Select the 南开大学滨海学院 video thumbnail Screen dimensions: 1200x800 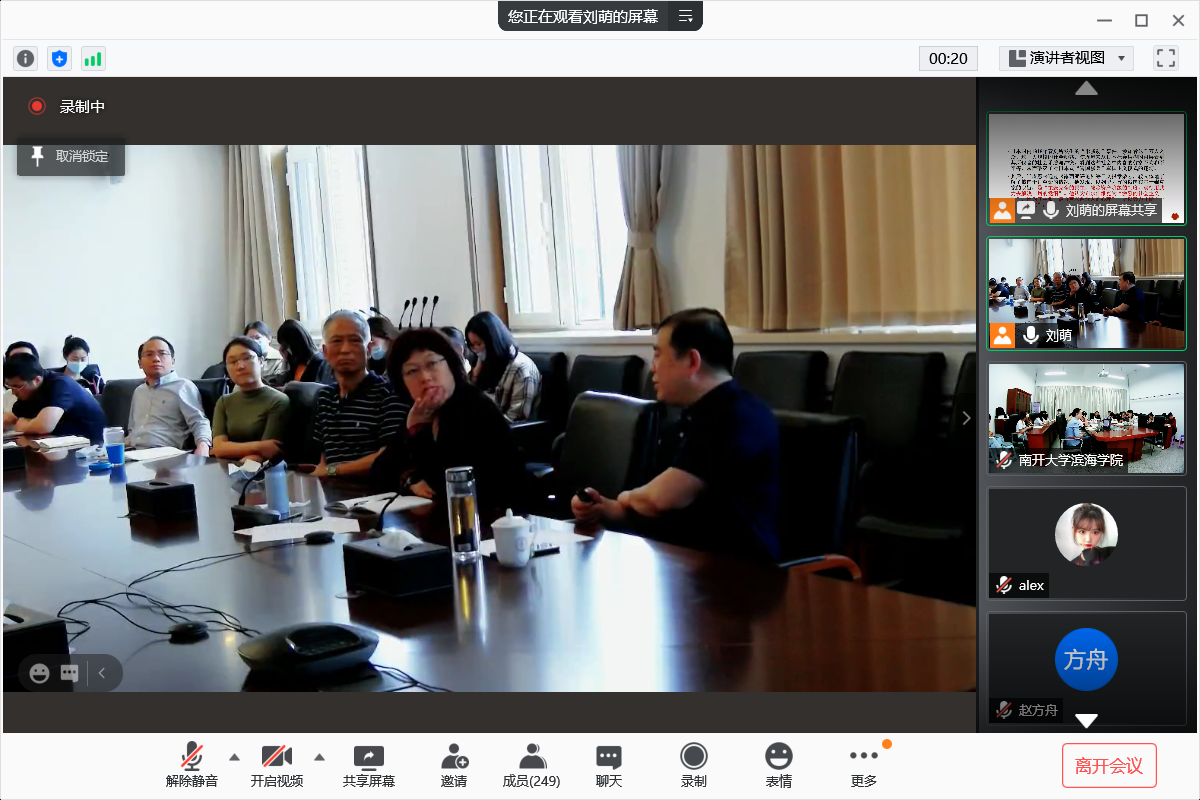pos(1086,417)
